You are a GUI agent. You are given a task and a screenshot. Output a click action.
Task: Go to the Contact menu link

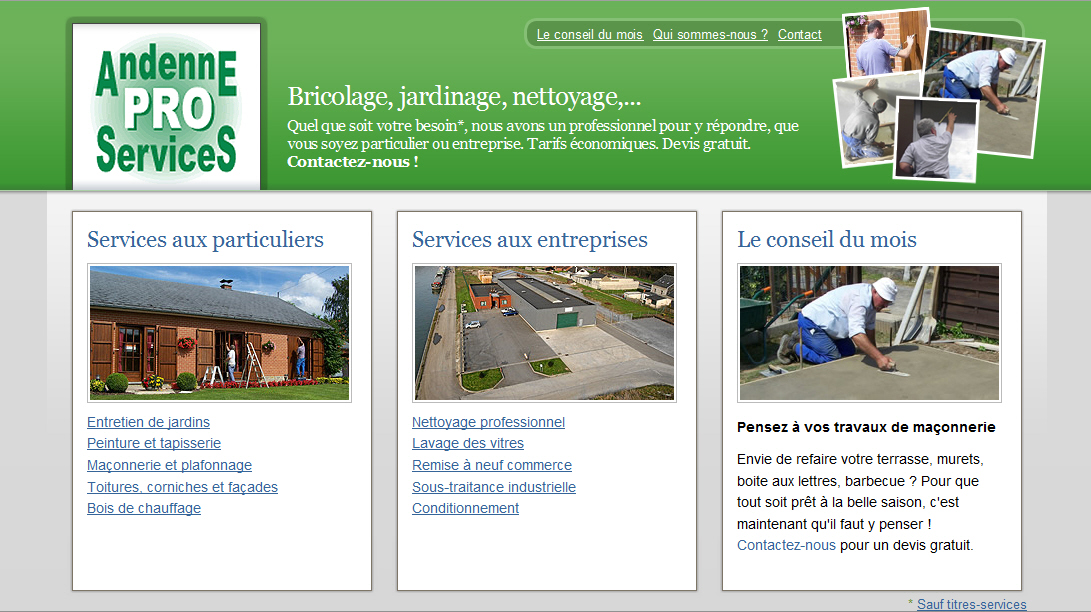799,35
